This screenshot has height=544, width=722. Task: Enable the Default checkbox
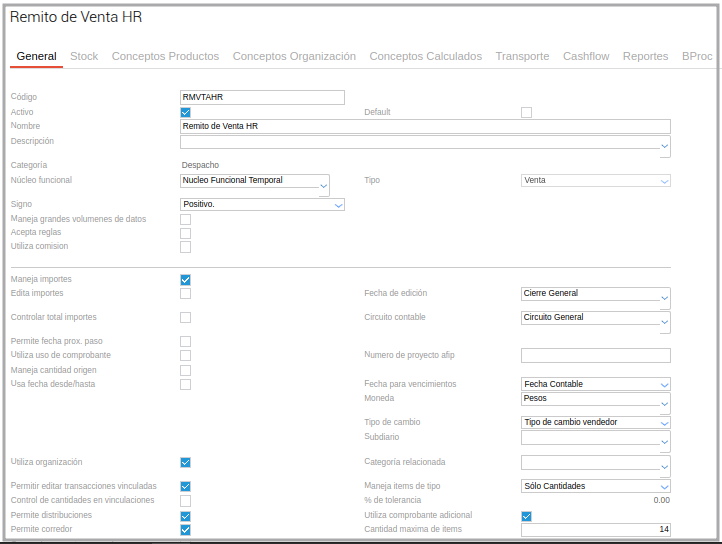(x=526, y=112)
